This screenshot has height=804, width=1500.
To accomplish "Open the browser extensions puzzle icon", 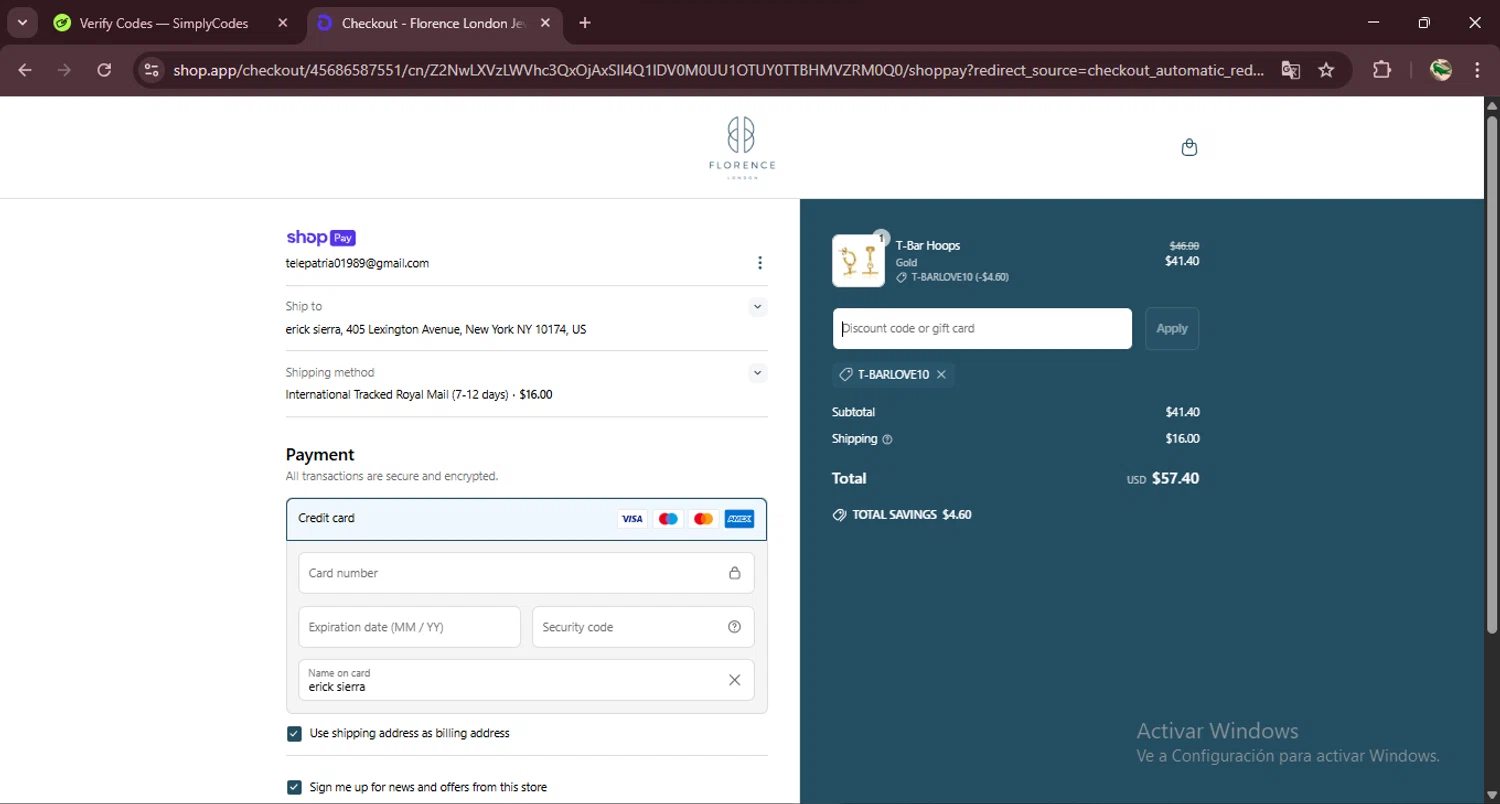I will click(1382, 70).
